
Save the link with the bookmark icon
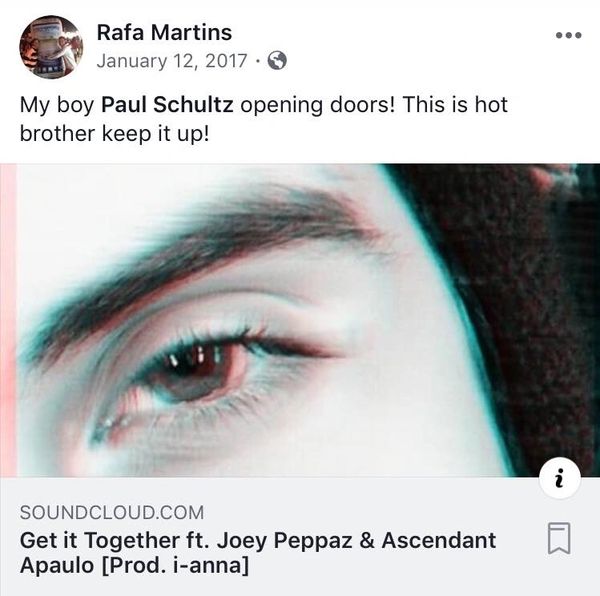pyautogui.click(x=560, y=539)
